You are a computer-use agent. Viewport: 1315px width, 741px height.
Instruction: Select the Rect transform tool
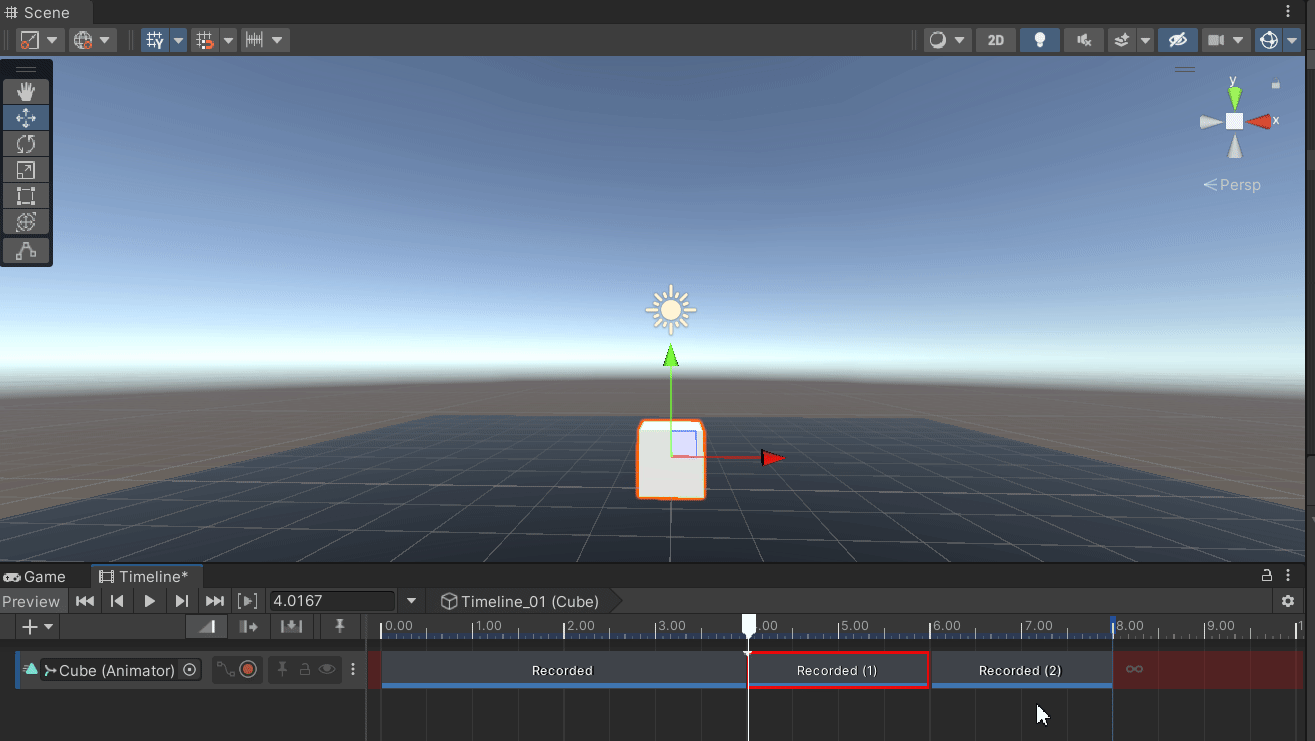tap(26, 196)
